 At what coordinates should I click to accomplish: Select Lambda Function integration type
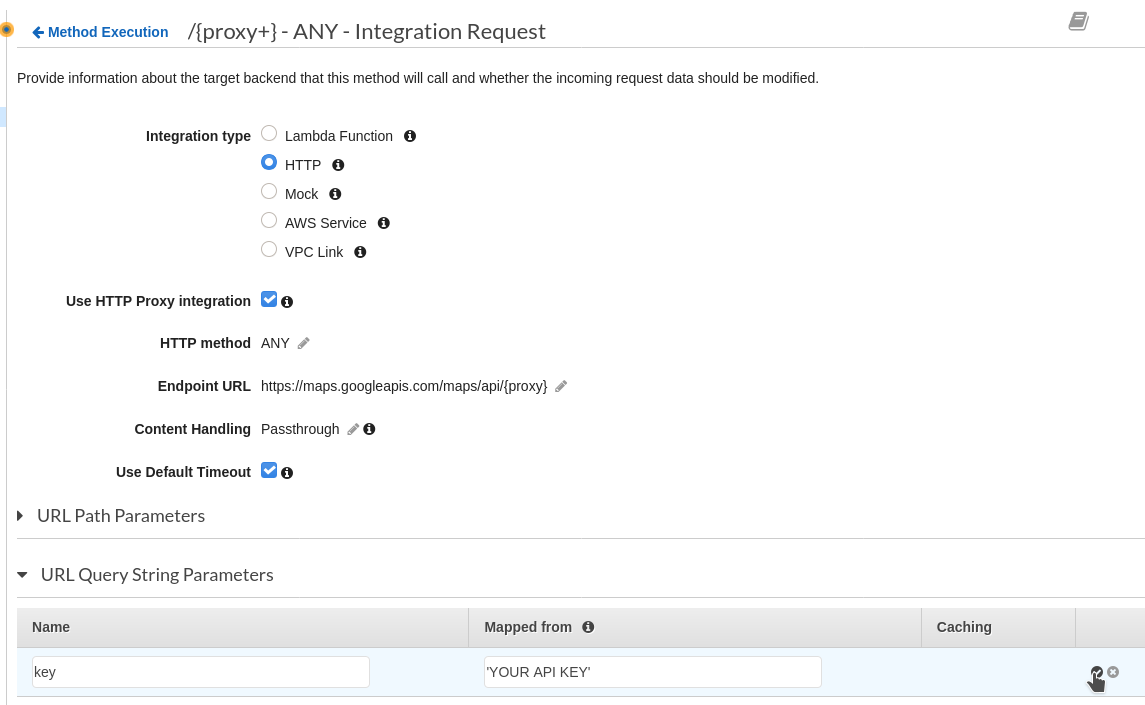(269, 133)
